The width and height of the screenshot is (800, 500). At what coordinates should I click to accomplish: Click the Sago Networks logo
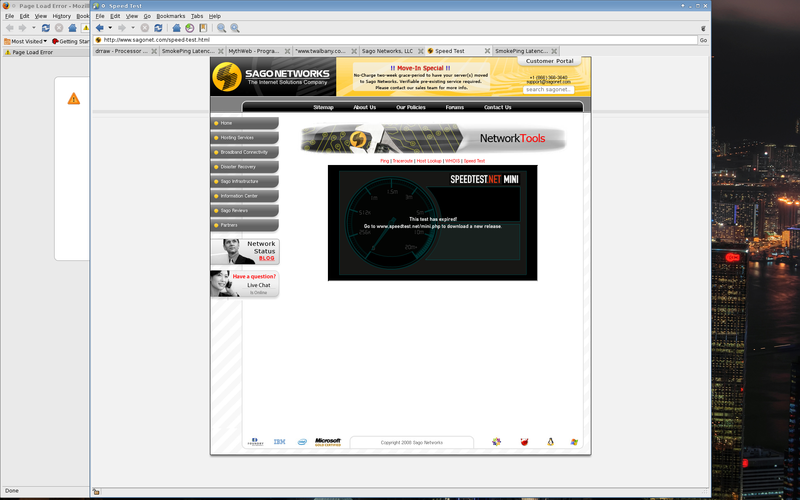pos(272,77)
